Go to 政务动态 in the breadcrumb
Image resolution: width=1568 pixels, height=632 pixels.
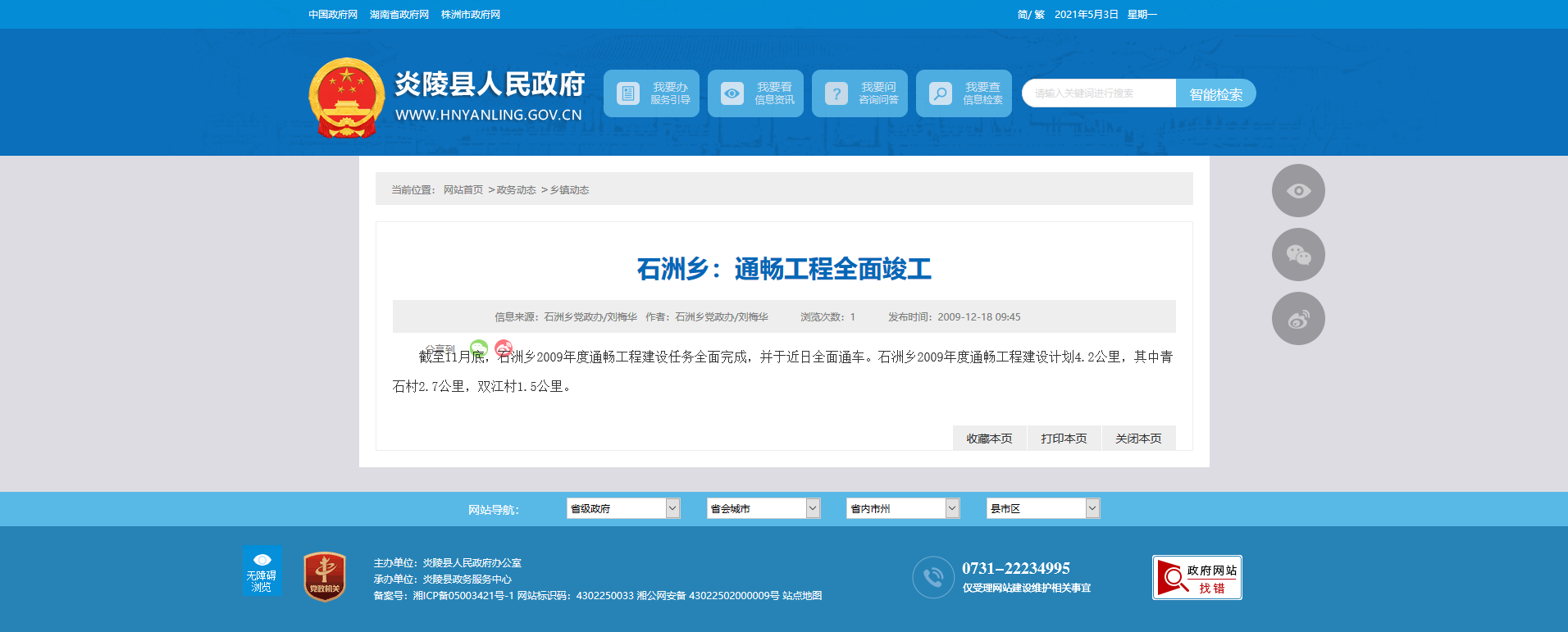tap(516, 190)
